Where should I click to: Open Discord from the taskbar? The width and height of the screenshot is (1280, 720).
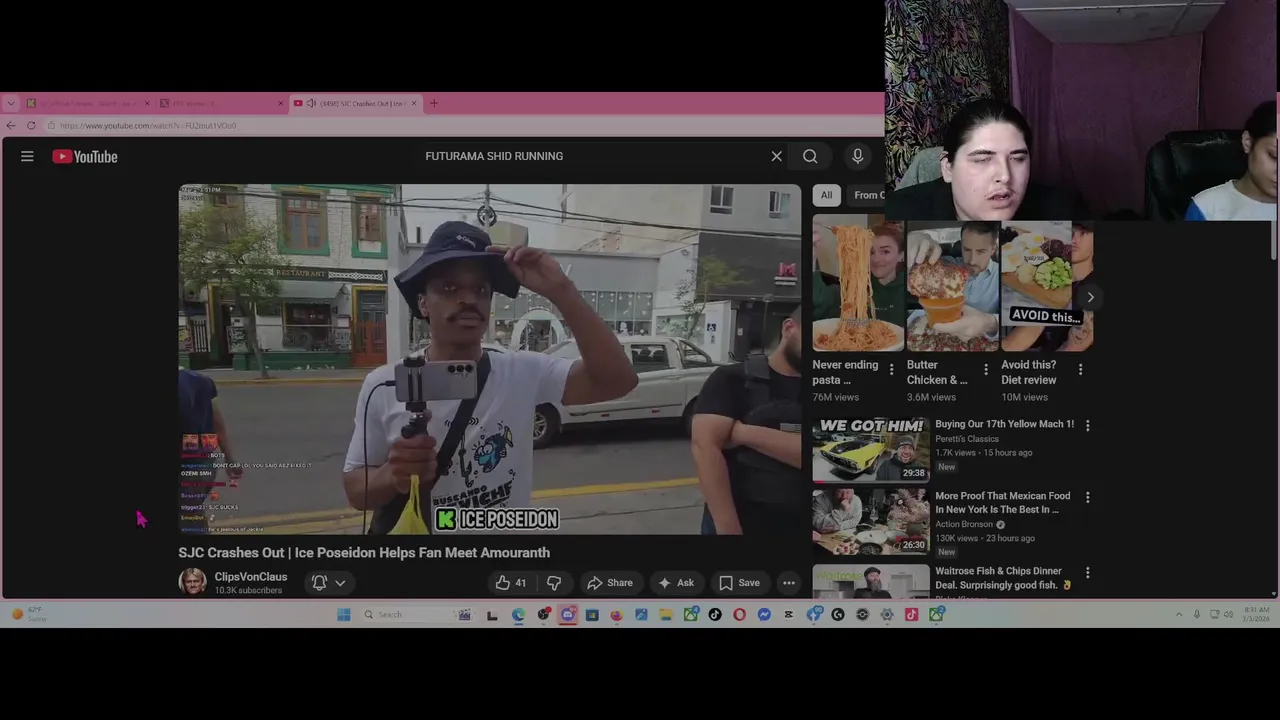569,614
